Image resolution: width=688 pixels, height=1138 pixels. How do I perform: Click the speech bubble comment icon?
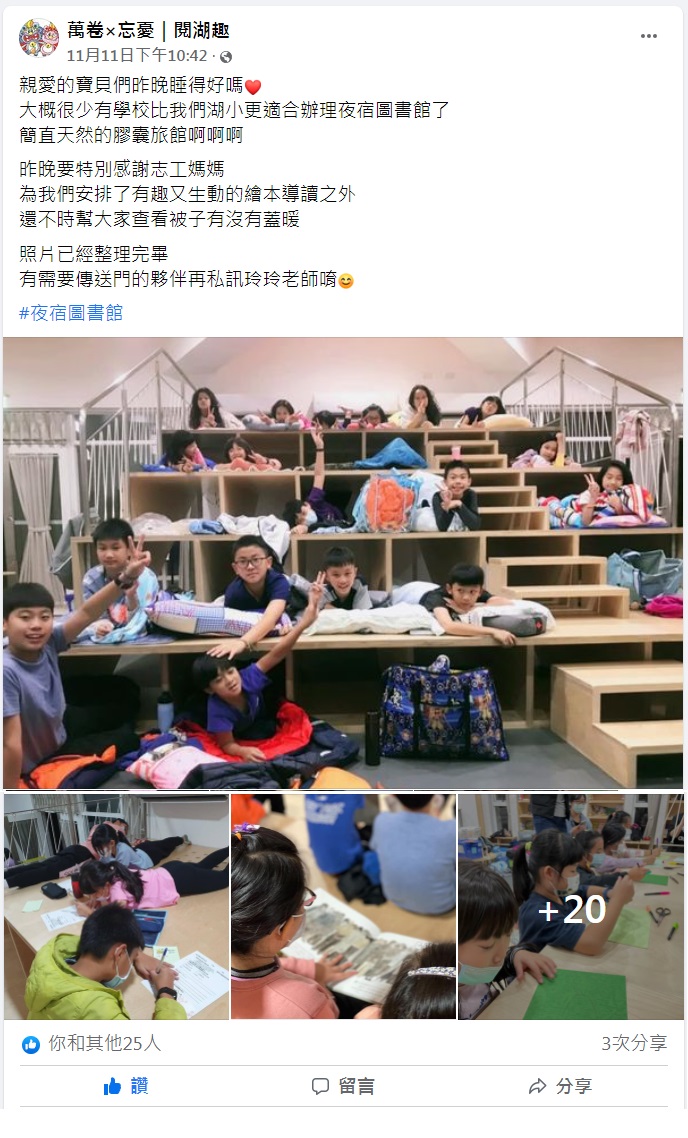coord(320,1086)
